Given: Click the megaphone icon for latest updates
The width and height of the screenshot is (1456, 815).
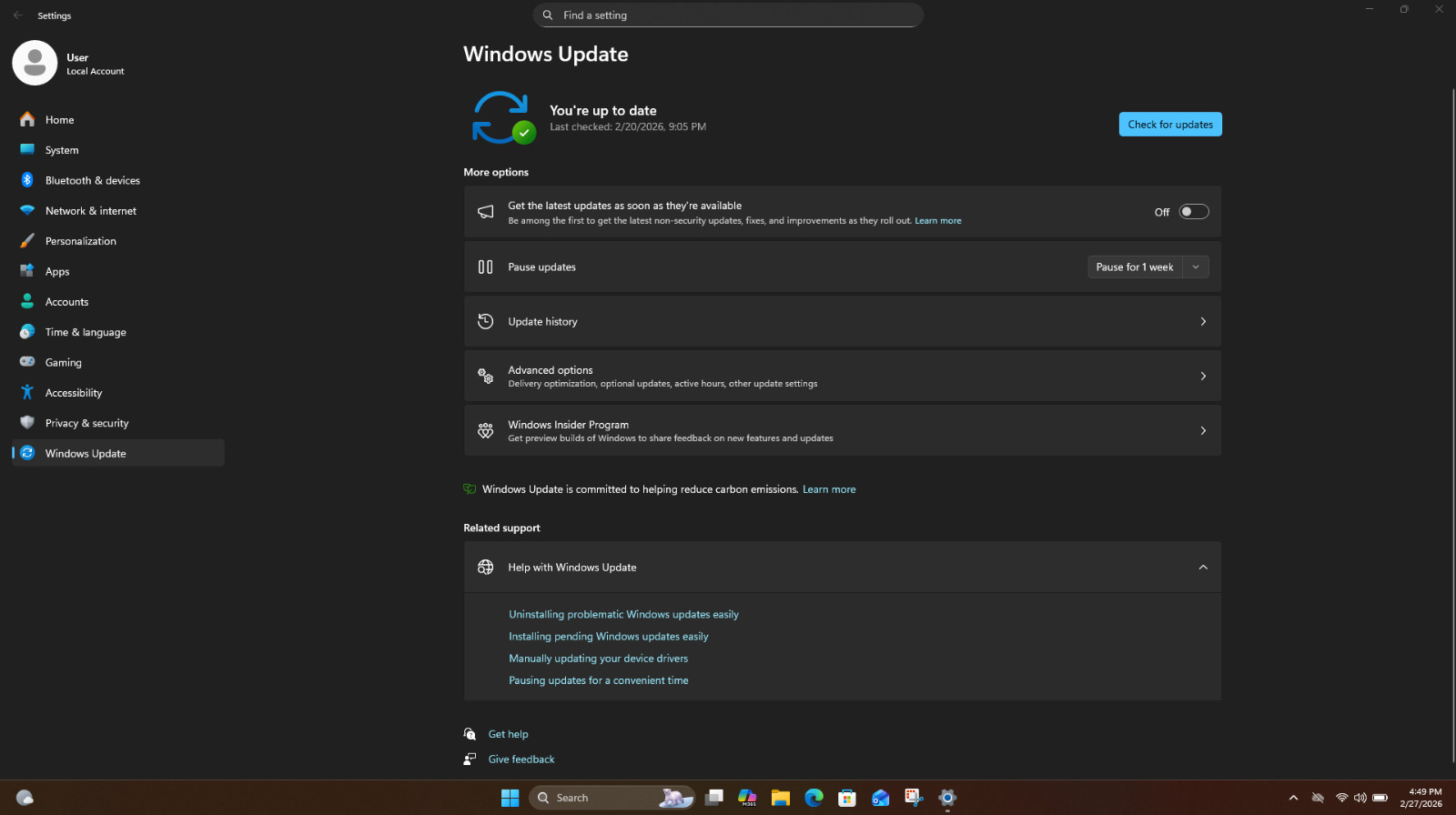Looking at the screenshot, I should click(x=486, y=212).
